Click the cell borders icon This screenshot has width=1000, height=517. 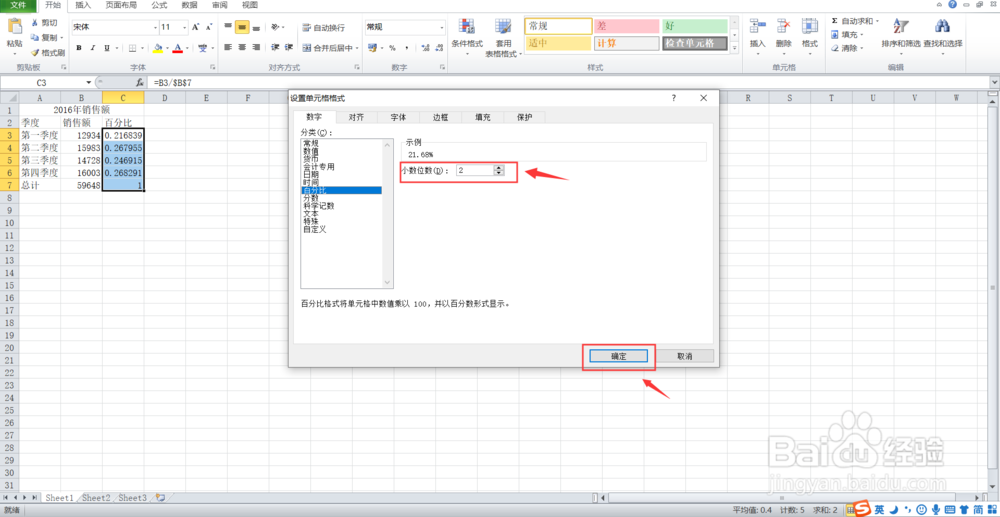[x=133, y=48]
